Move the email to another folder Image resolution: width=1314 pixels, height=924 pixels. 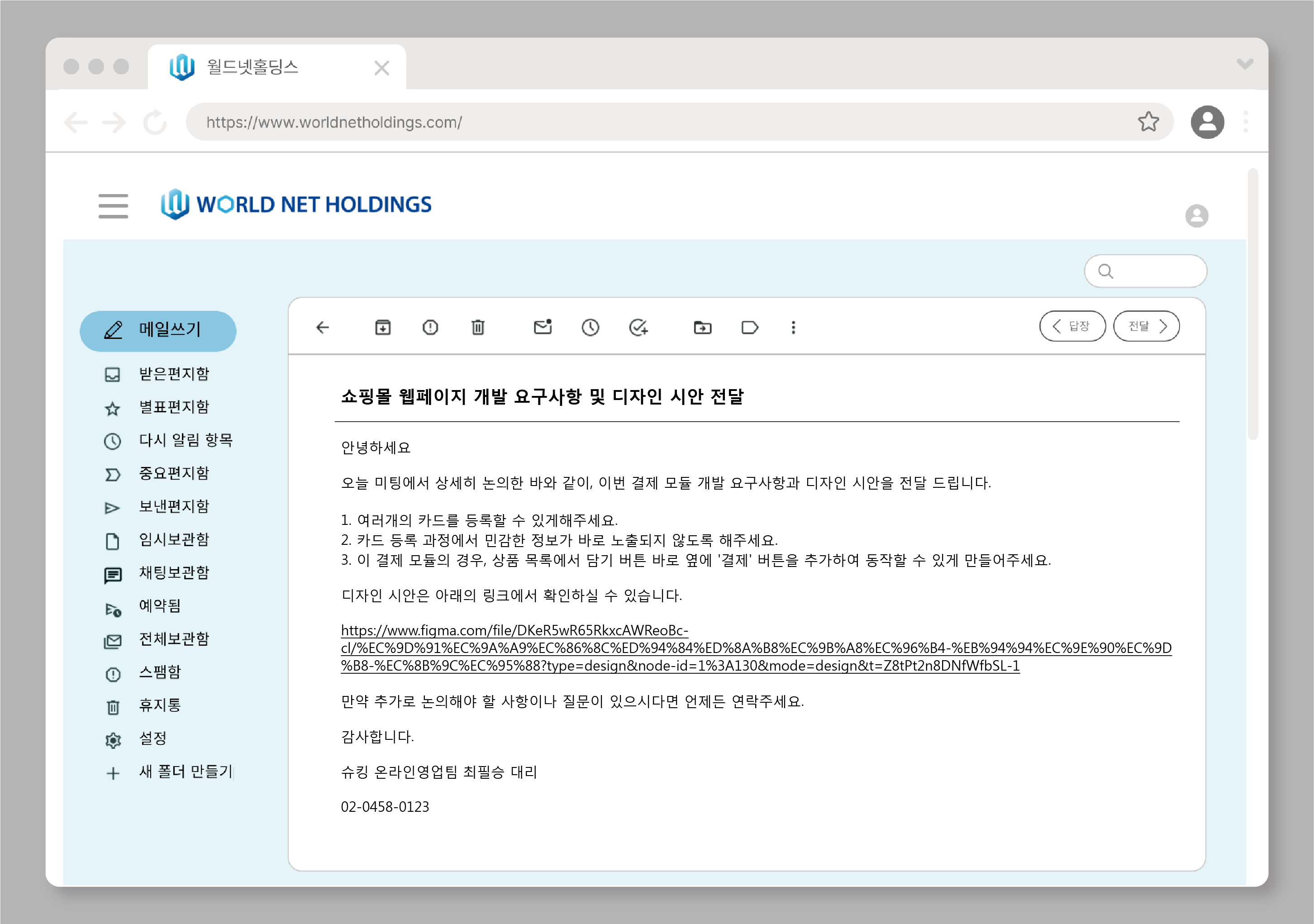pyautogui.click(x=702, y=328)
